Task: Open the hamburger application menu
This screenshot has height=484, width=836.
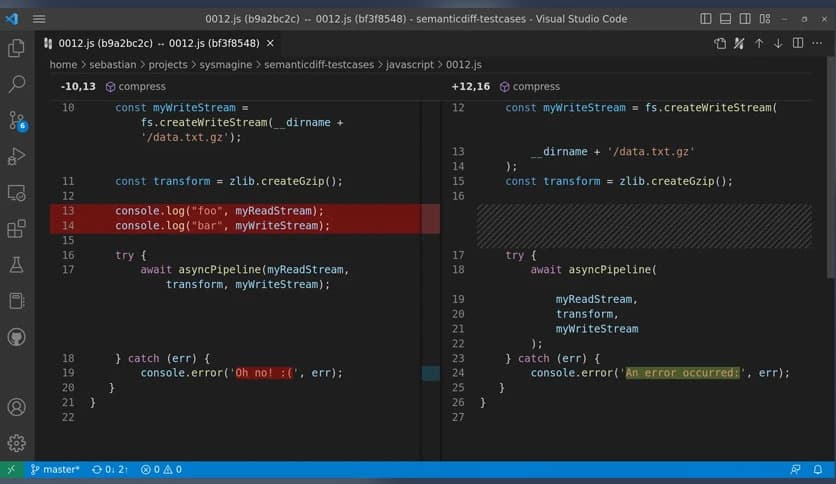Action: point(39,18)
